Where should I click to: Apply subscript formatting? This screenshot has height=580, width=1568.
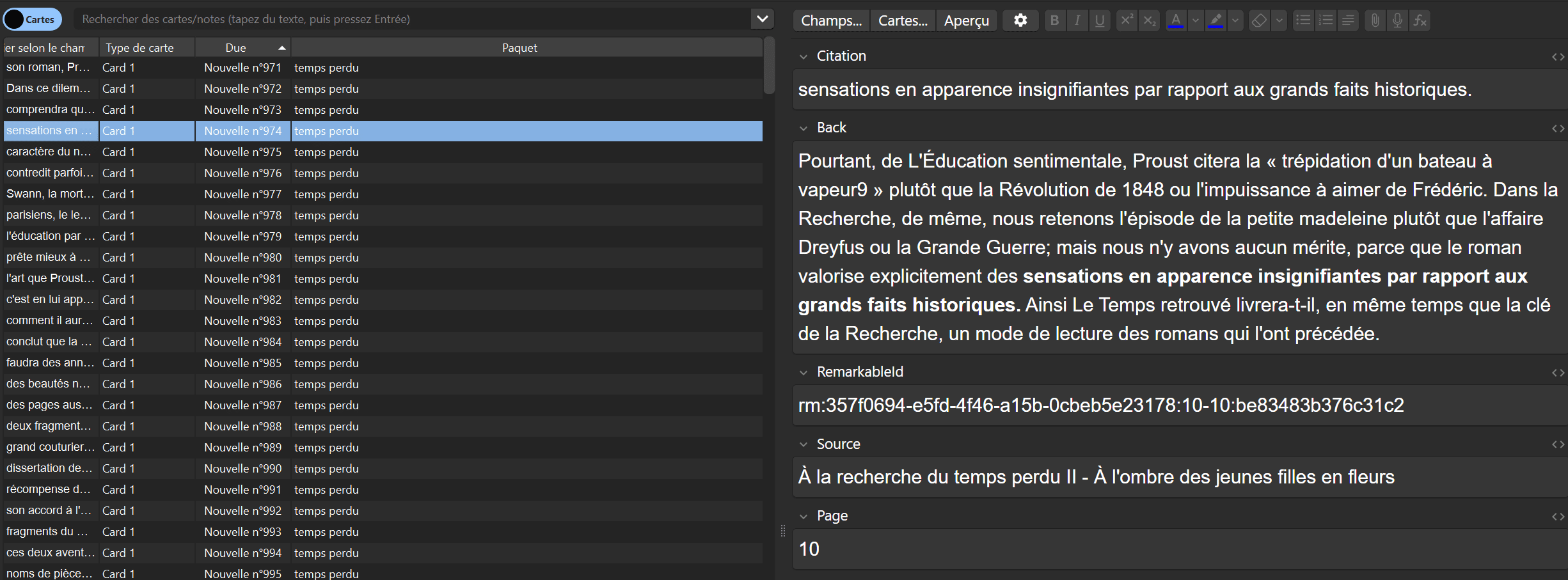tap(1150, 20)
